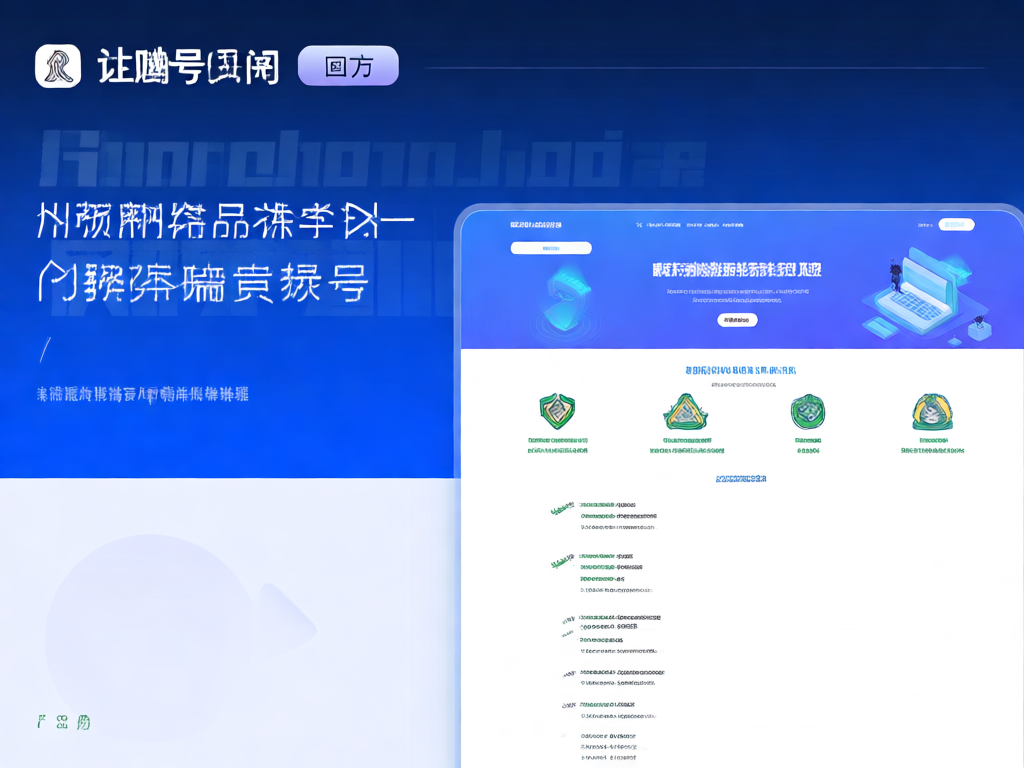The height and width of the screenshot is (768, 1024).
Task: Click the green icon beside second list entry
Action: [562, 562]
